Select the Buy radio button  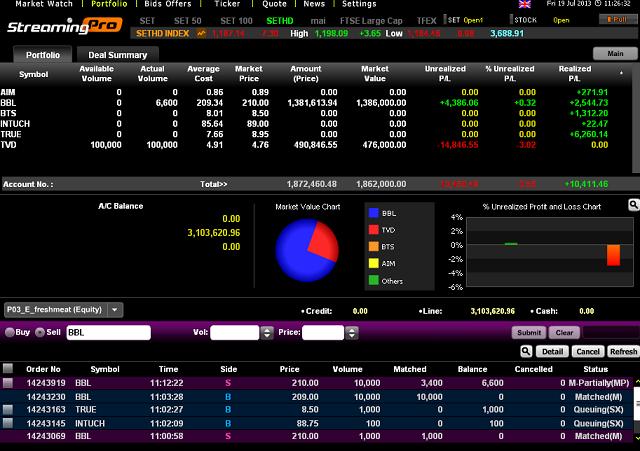click(9, 333)
